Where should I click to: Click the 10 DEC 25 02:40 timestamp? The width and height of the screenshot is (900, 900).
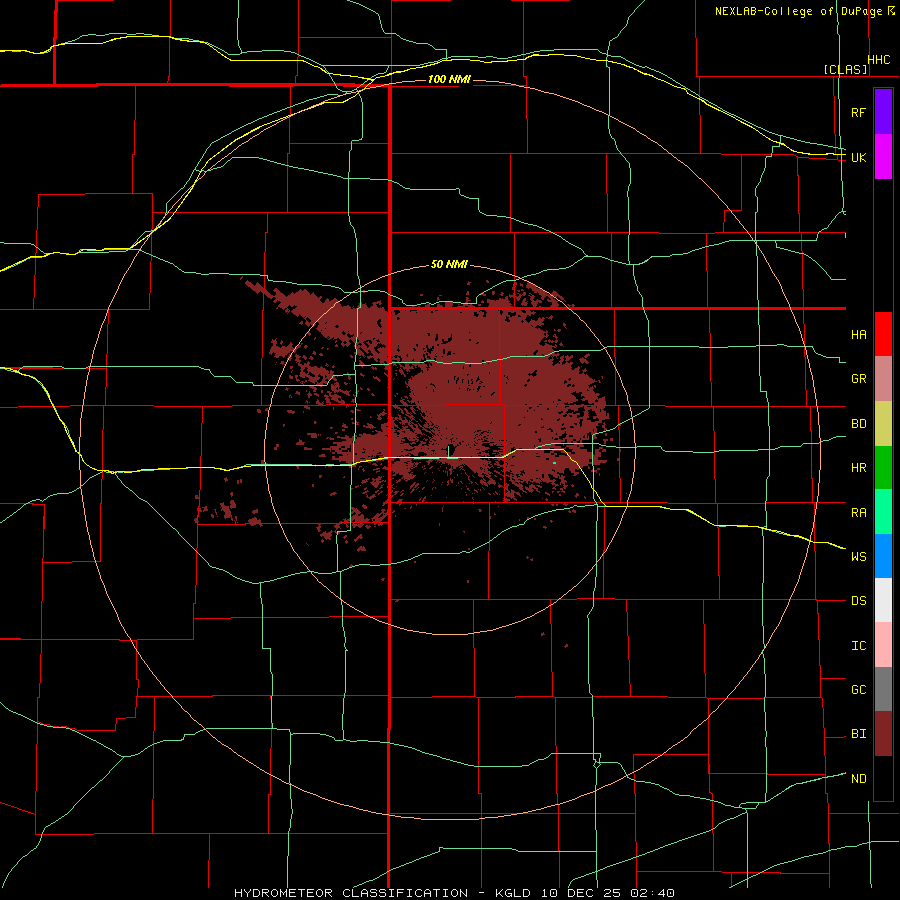607,893
